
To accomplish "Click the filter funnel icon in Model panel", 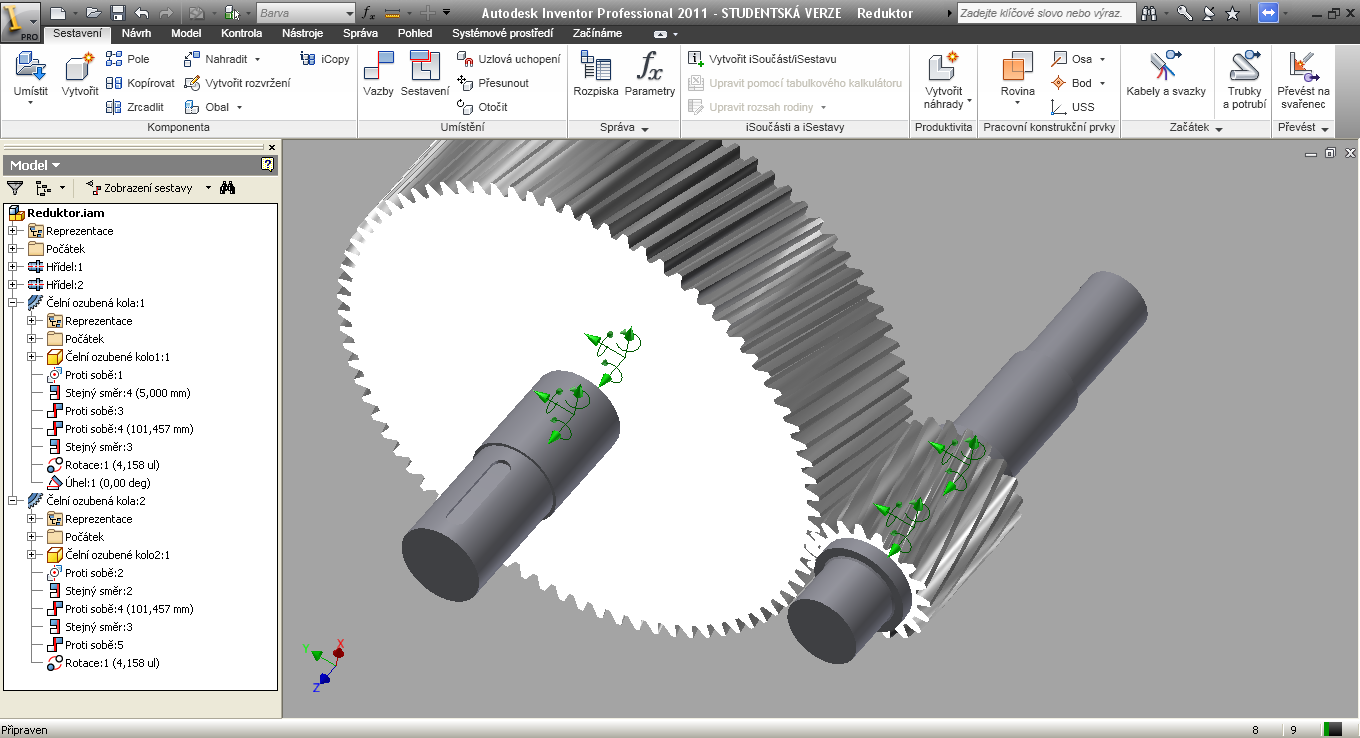I will (x=15, y=187).
